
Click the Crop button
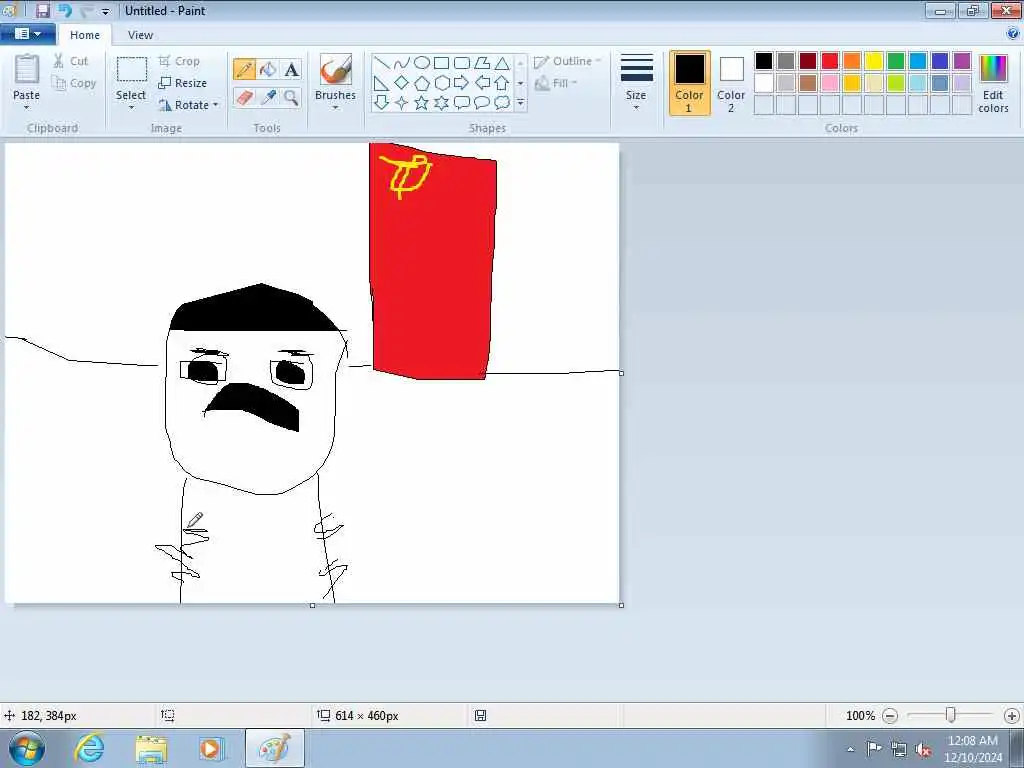click(x=179, y=61)
